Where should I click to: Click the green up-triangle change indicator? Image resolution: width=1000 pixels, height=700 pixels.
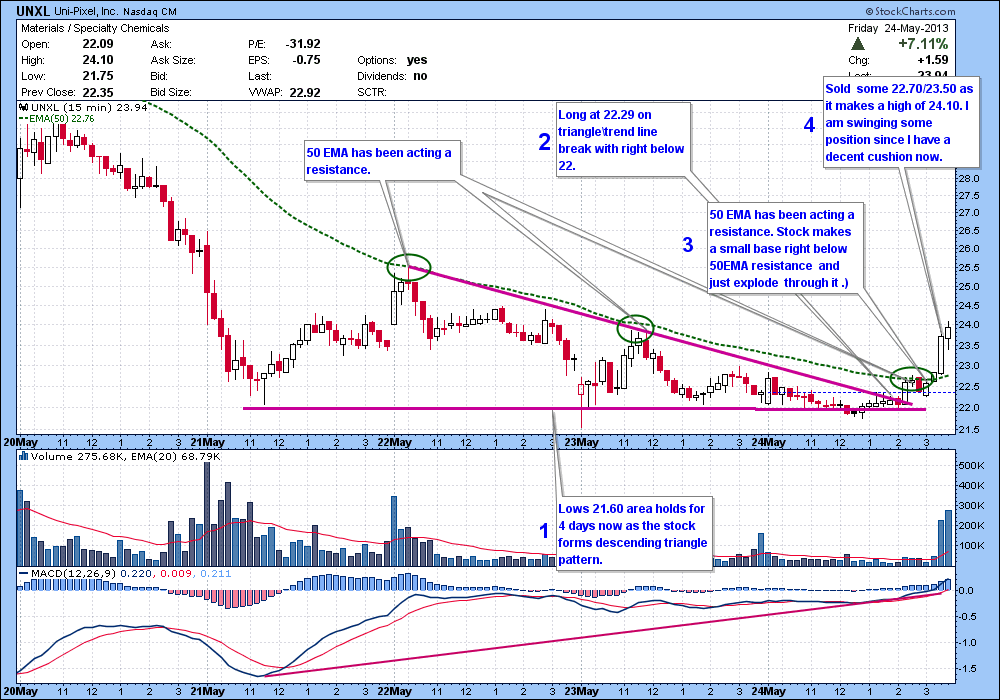[858, 44]
